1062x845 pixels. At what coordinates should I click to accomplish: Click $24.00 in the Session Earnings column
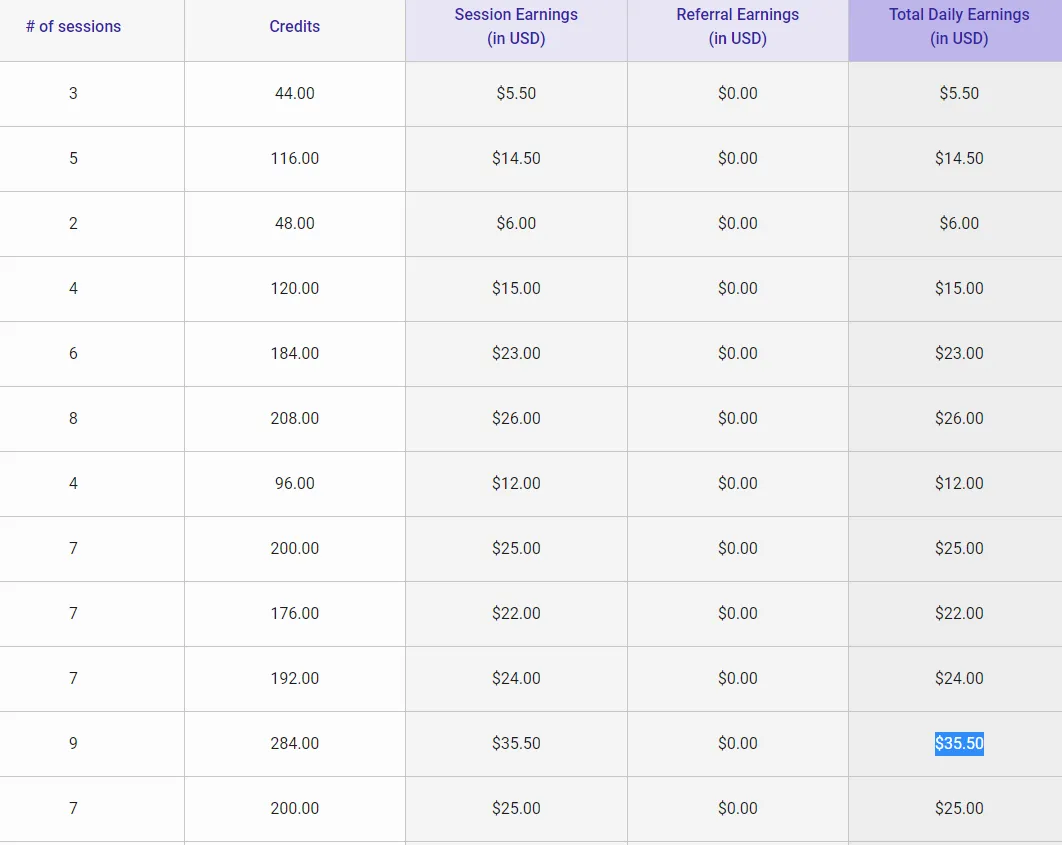(x=516, y=678)
